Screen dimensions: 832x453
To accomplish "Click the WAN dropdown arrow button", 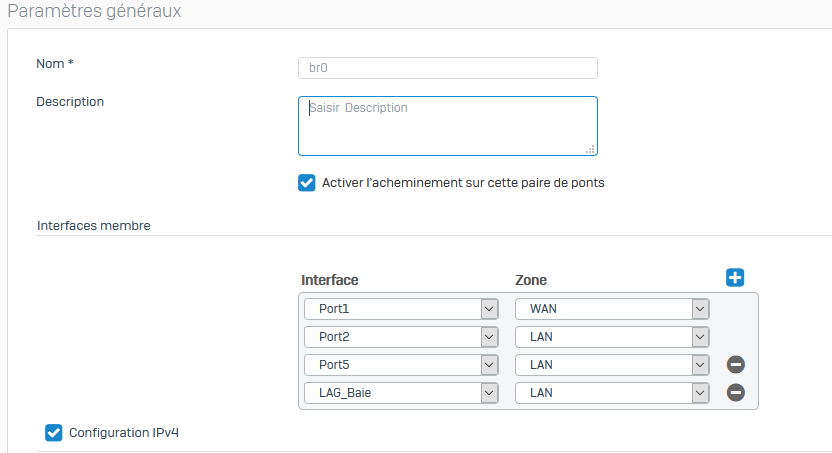I will pos(700,309).
